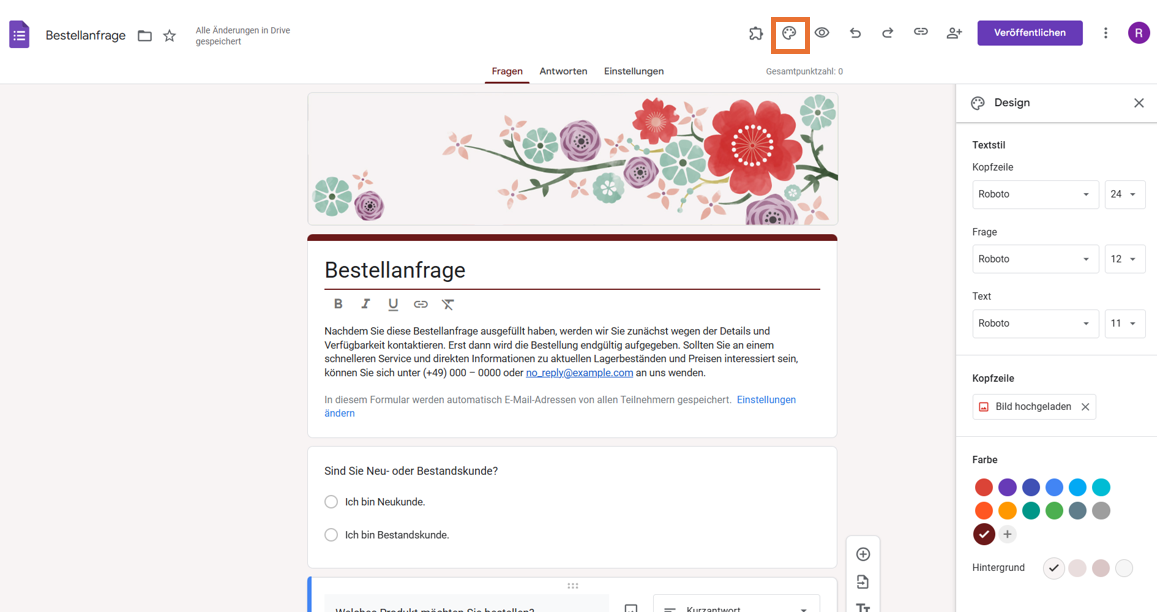The height and width of the screenshot is (612, 1157).
Task: Undo the last change
Action: click(x=854, y=32)
